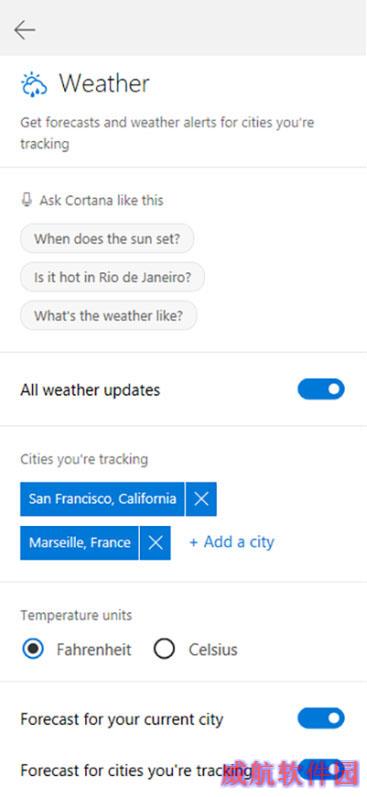This screenshot has height=797, width=367.
Task: Choose suggestion What's the weather like?
Action: (x=108, y=316)
